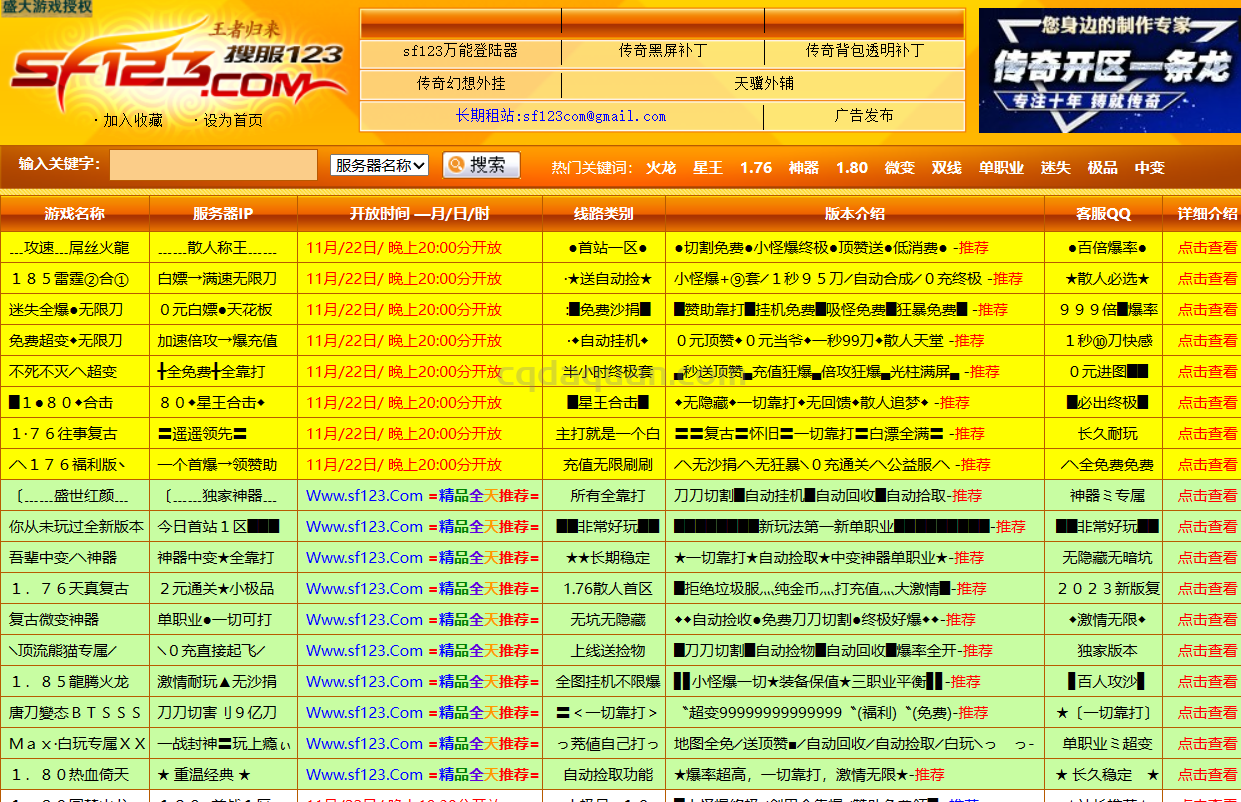
Task: Select hot keyword 双线
Action: pos(947,168)
